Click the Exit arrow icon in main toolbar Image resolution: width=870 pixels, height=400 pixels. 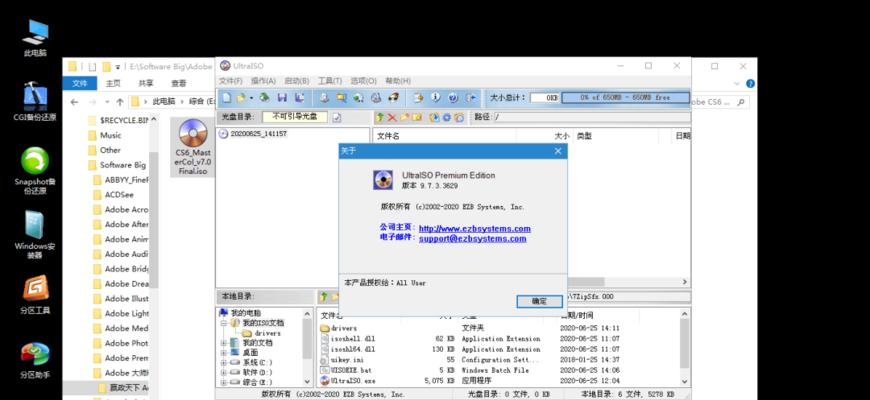(x=471, y=98)
